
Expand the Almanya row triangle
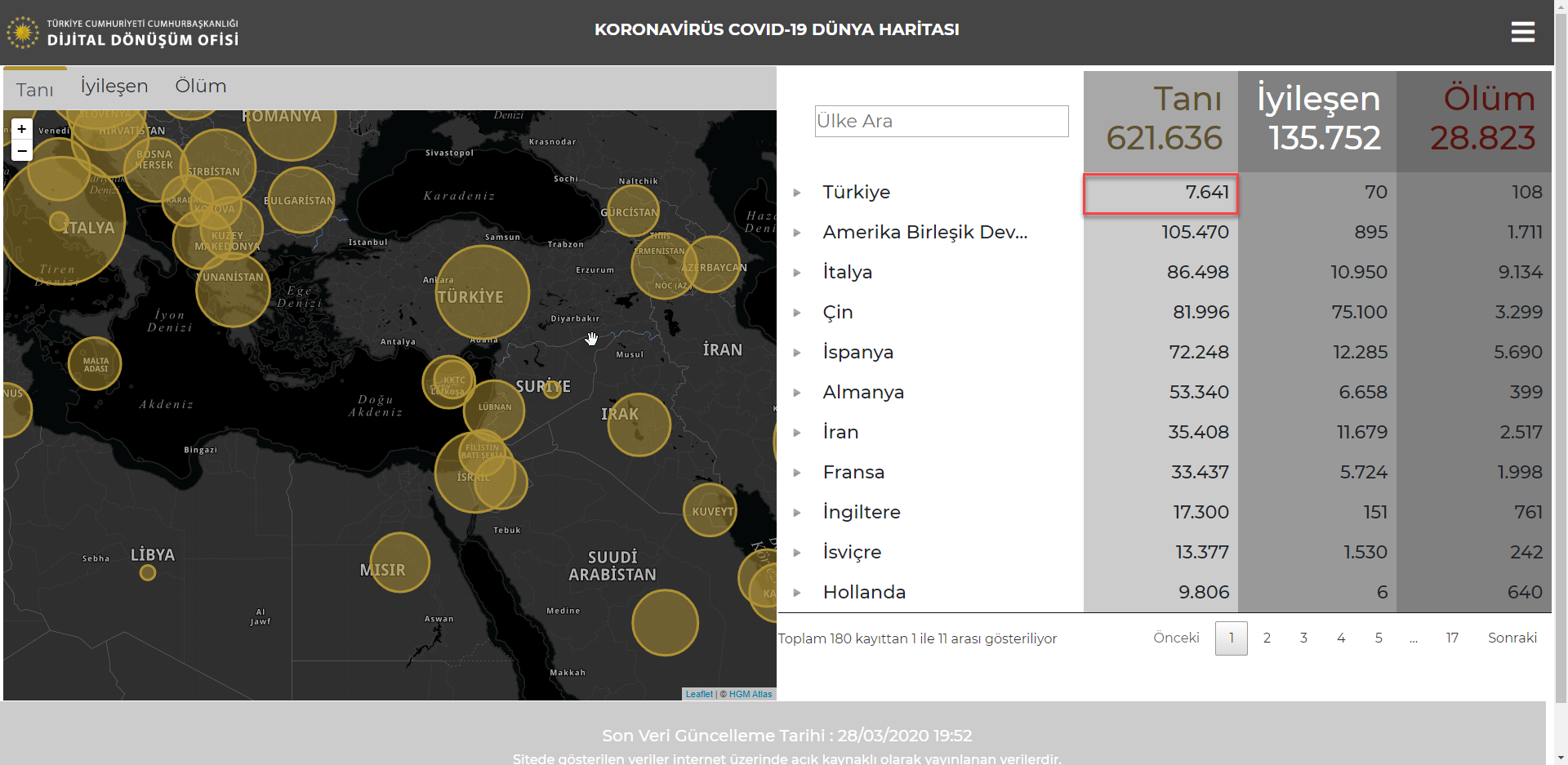[797, 393]
